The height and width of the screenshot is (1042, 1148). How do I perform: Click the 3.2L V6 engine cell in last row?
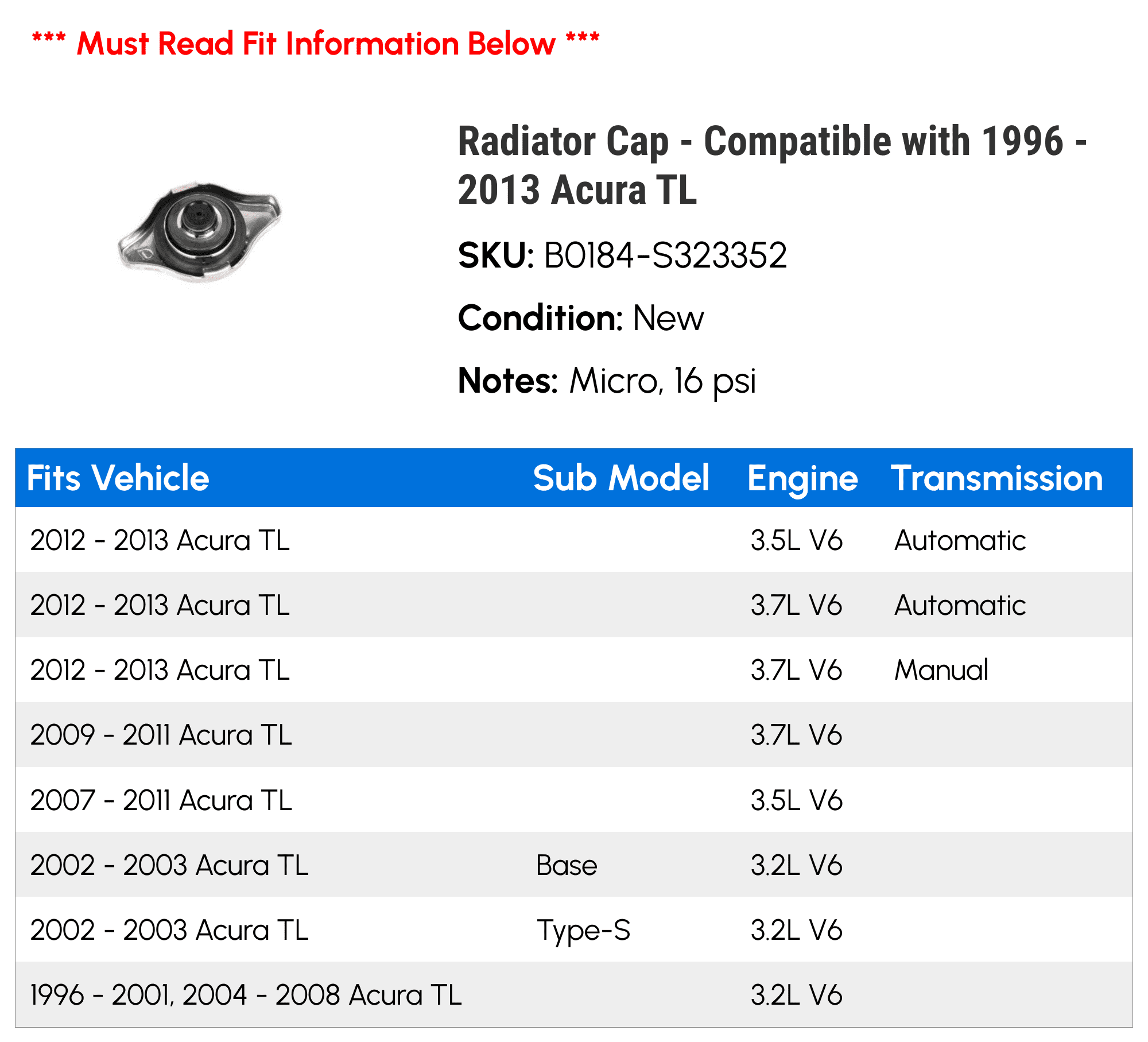(x=796, y=995)
